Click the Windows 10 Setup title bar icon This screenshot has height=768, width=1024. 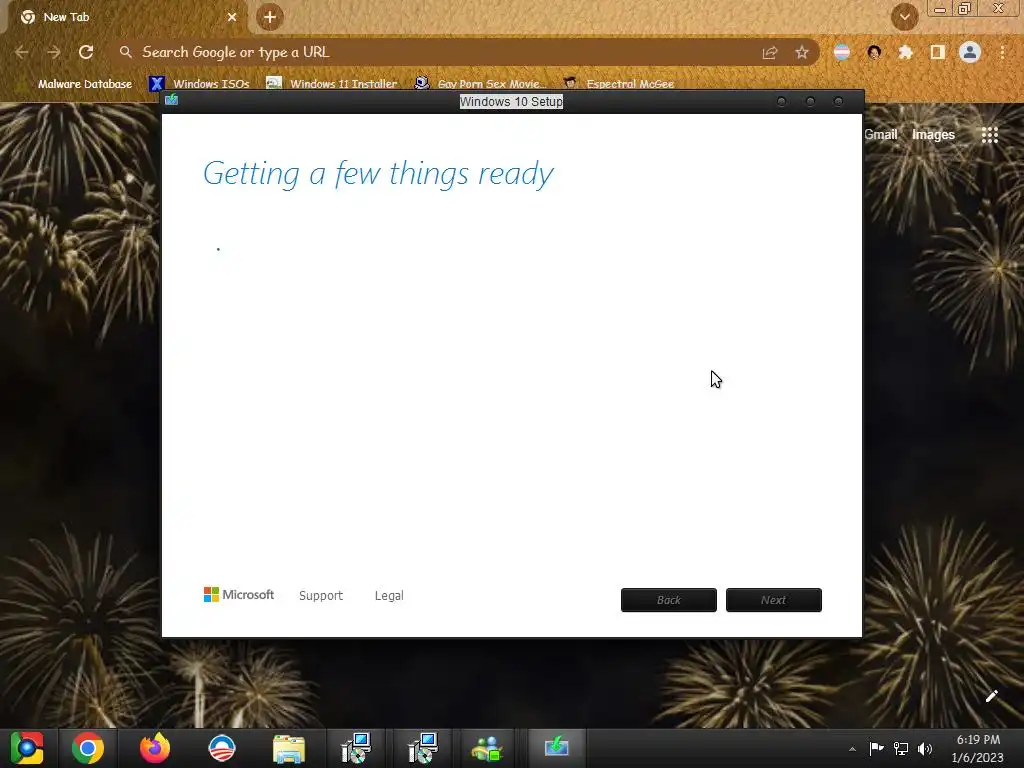click(x=172, y=100)
